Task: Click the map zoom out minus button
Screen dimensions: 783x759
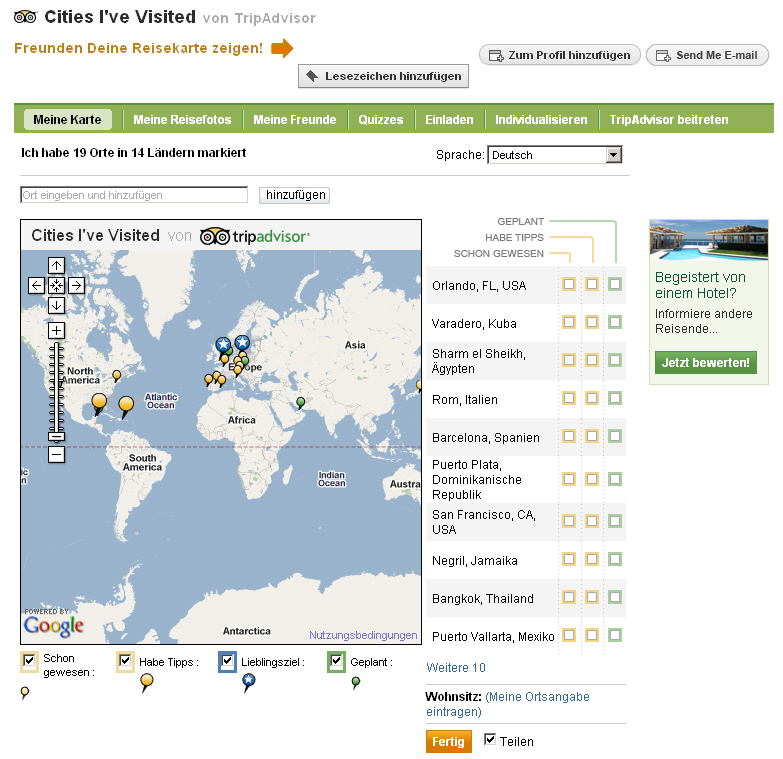Action: (56, 455)
